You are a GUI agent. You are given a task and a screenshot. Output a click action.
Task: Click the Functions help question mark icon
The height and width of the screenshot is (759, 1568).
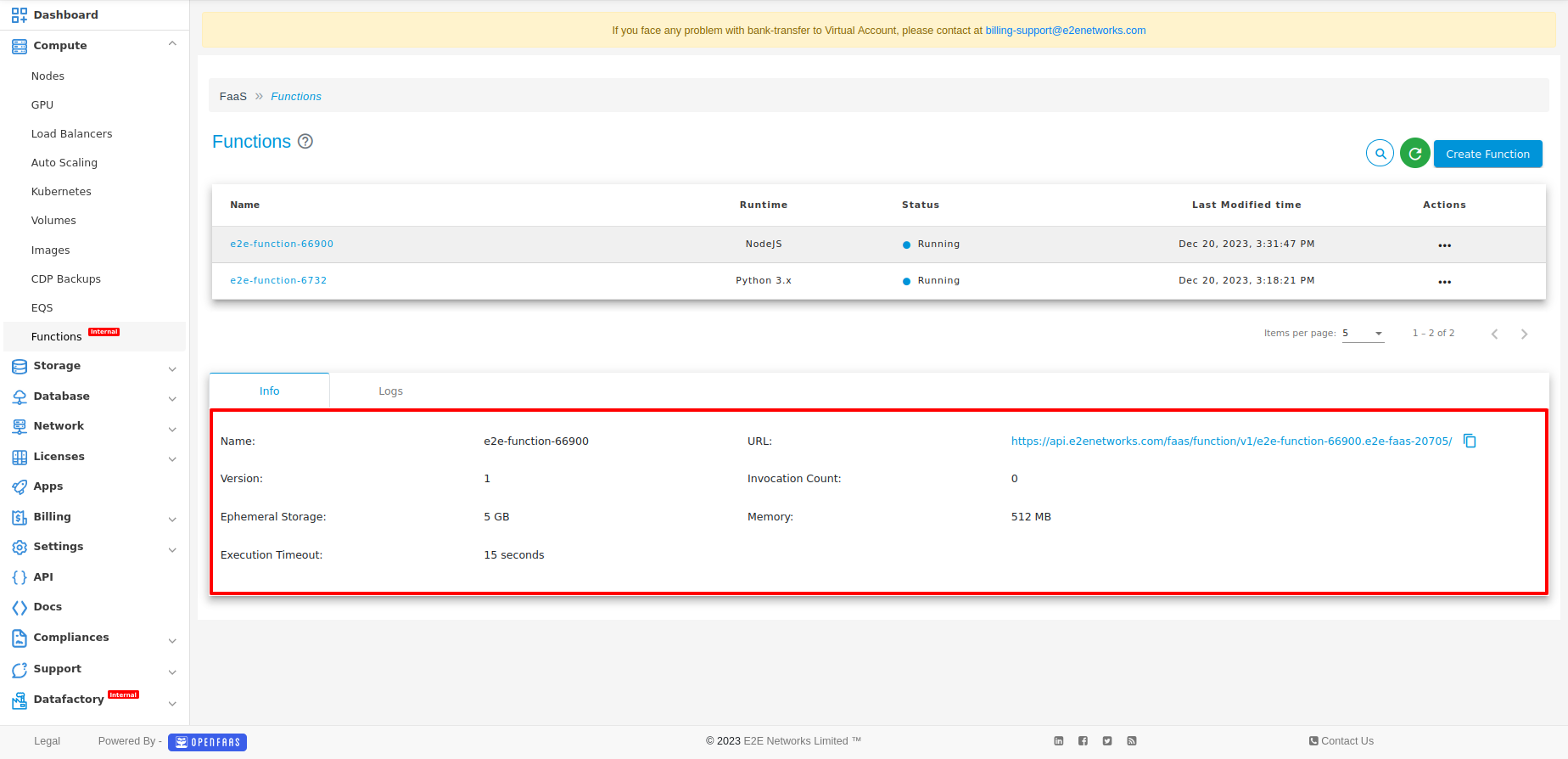click(305, 142)
